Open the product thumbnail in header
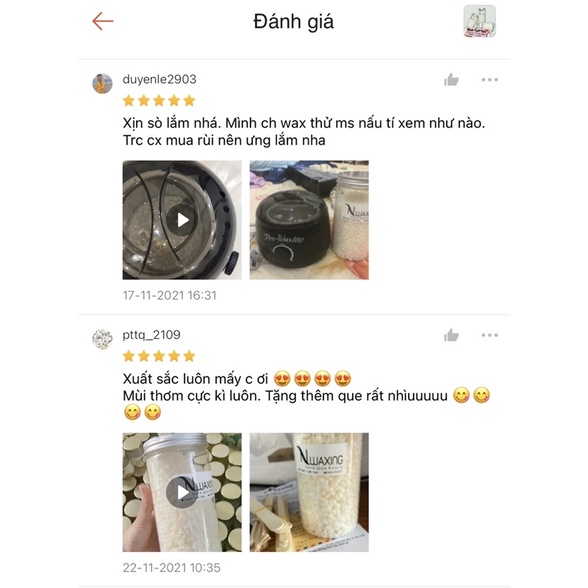The image size is (588, 588). pyautogui.click(x=480, y=21)
